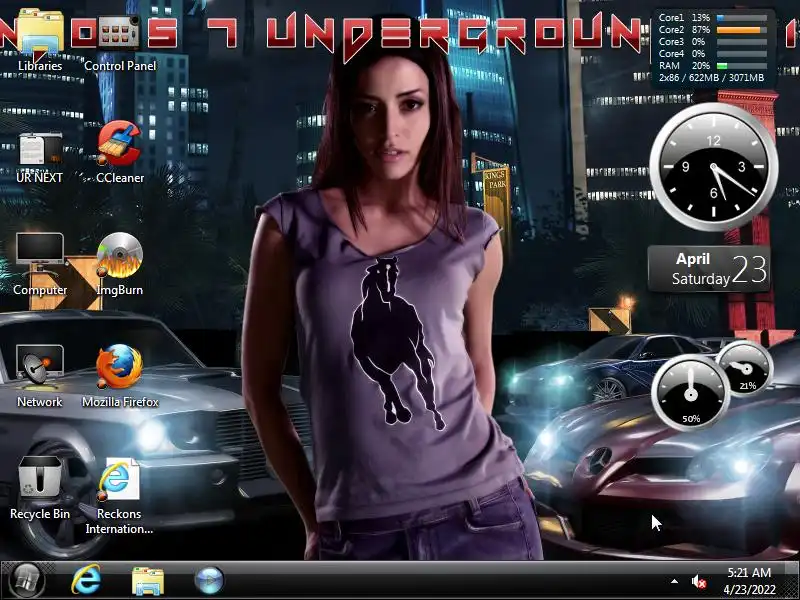Select the UR NEXT desktop icon
Image resolution: width=800 pixels, height=600 pixels.
pyautogui.click(x=40, y=157)
